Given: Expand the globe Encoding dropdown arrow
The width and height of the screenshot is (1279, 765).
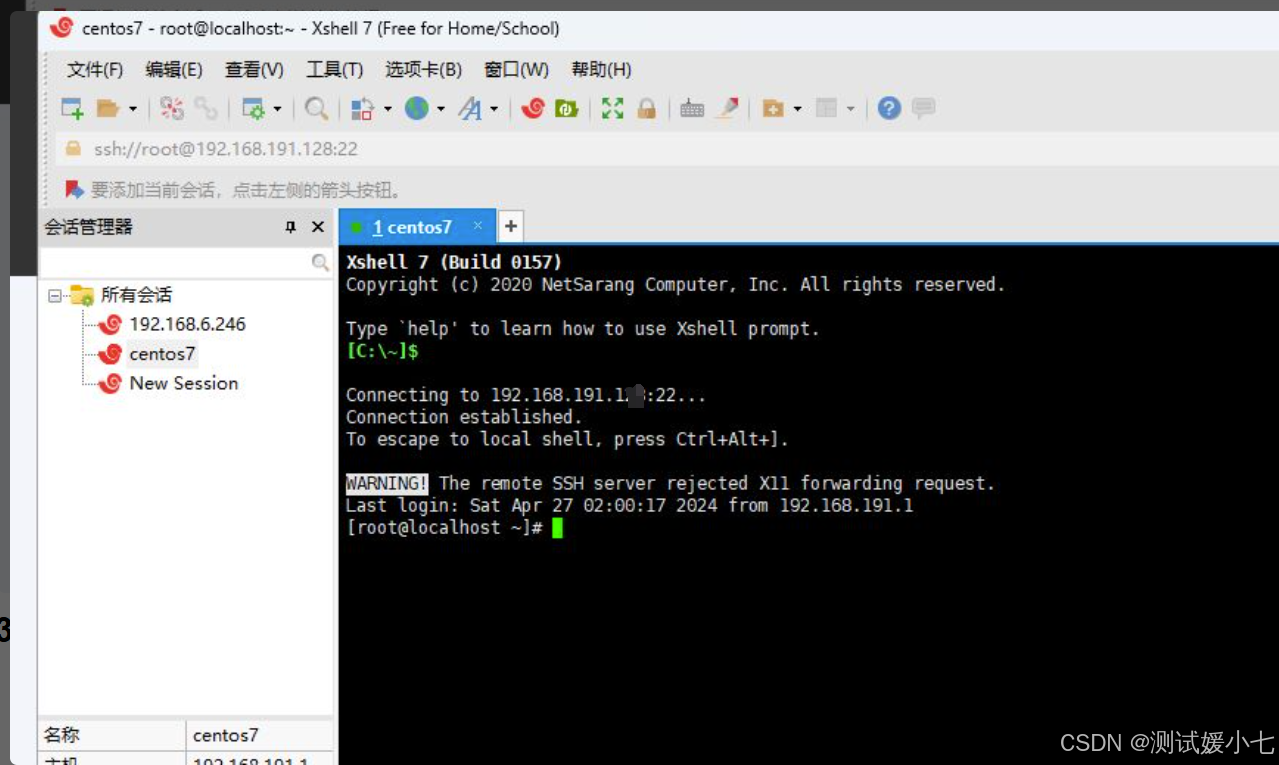Looking at the screenshot, I should (440, 109).
